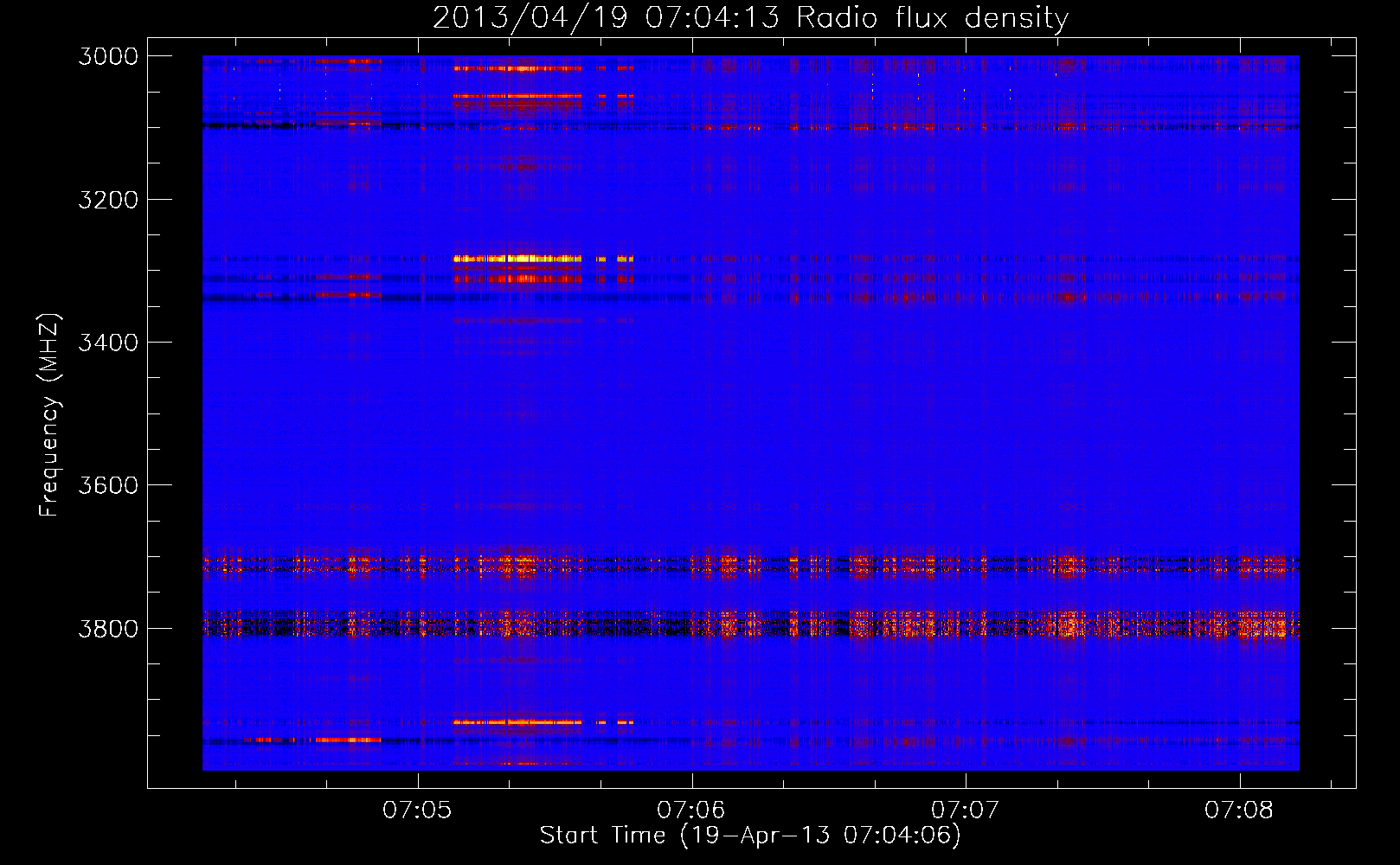Viewport: 1400px width, 865px height.
Task: Click the 3200 frequency axis label
Action: (108, 200)
